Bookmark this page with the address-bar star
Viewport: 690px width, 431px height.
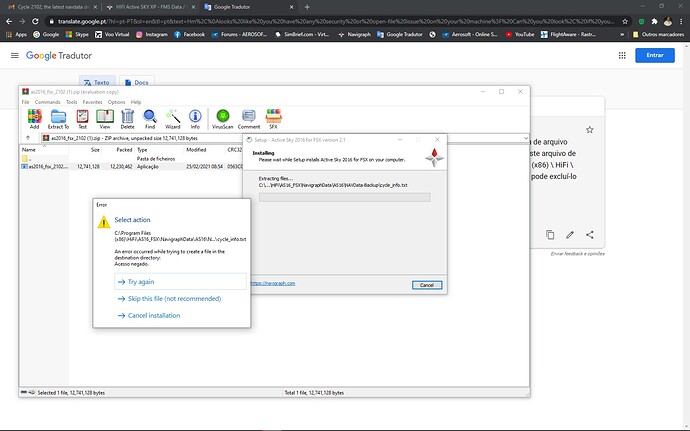click(625, 21)
